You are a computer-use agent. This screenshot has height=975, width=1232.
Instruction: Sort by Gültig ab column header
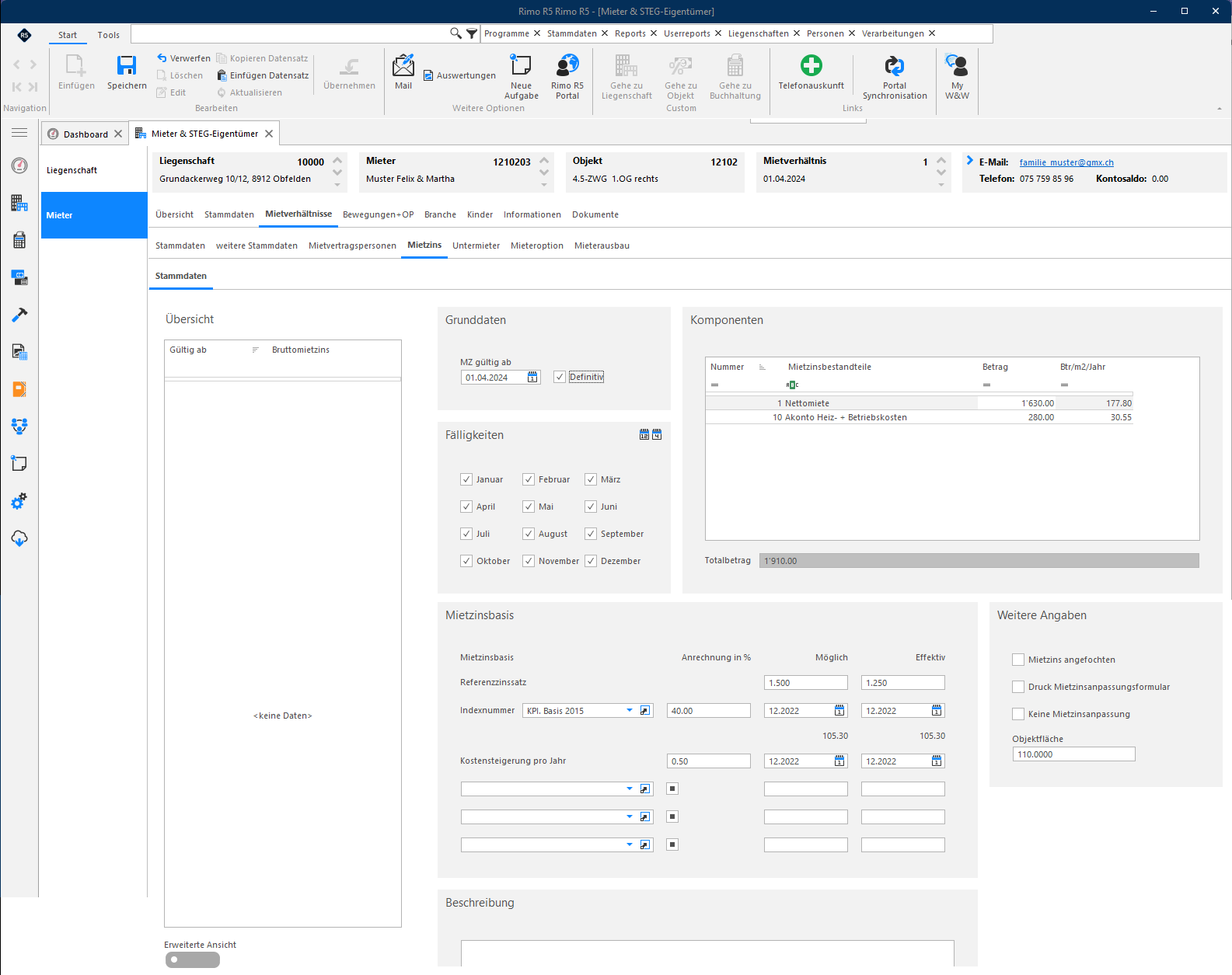[x=188, y=350]
